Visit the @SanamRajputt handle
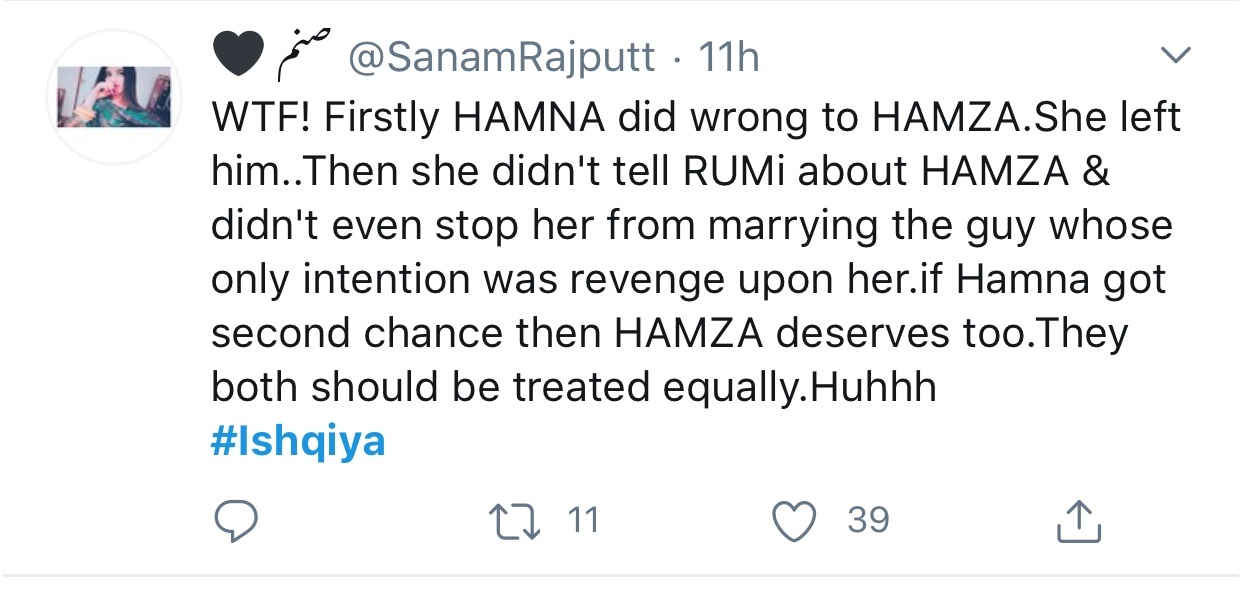Screen dimensions: 1242x590 click(x=500, y=58)
